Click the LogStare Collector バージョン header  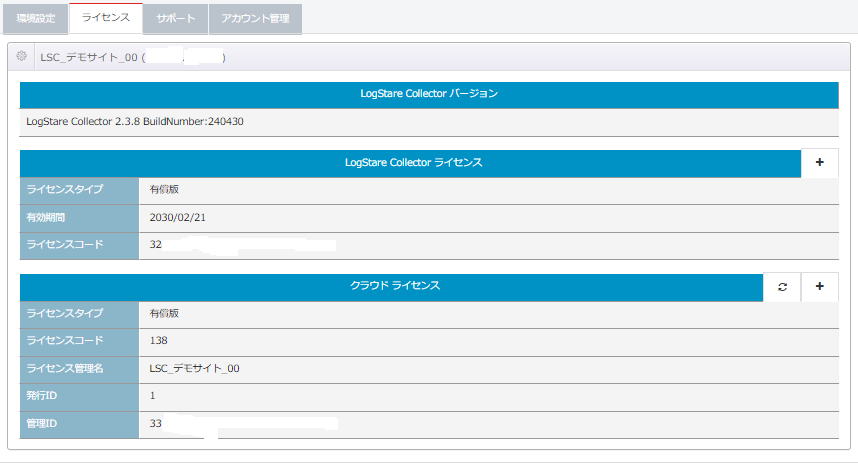pos(429,94)
